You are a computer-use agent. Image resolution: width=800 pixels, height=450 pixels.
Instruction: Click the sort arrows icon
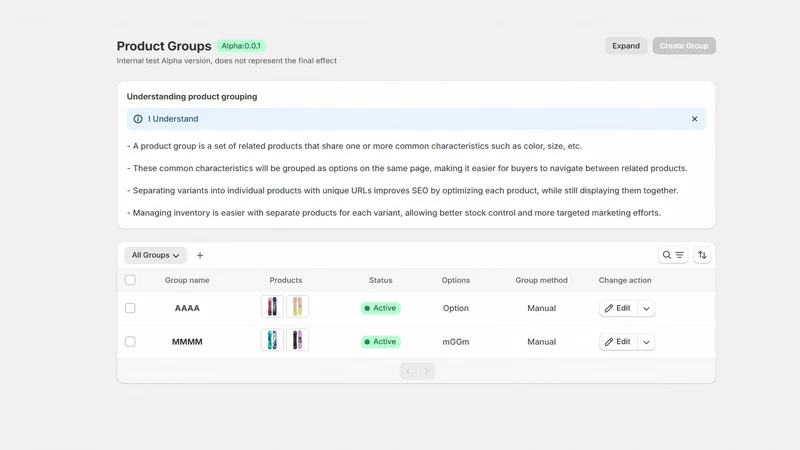(702, 255)
